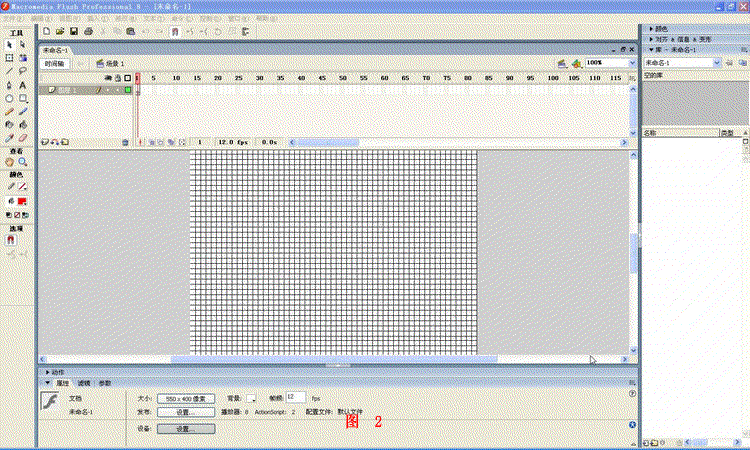750x450 pixels.
Task: Select the Eyedropper tool
Action: (10, 138)
